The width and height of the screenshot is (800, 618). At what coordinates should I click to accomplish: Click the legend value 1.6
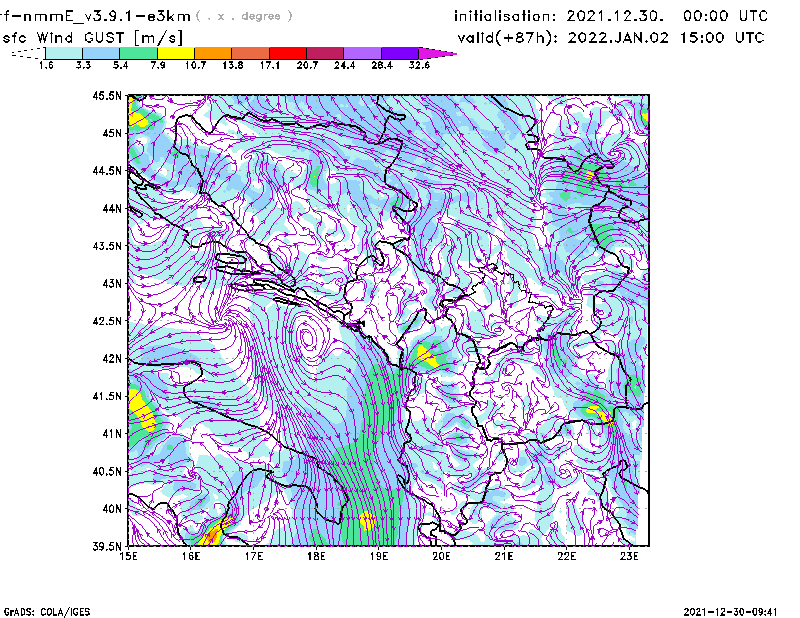click(x=46, y=65)
